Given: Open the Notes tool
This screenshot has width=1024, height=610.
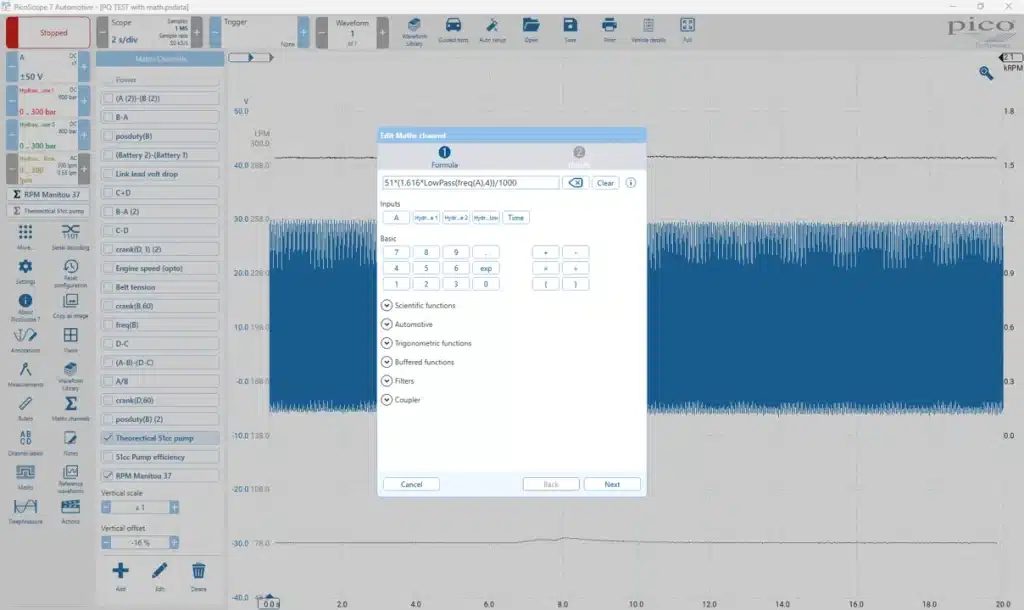Looking at the screenshot, I should (71, 442).
